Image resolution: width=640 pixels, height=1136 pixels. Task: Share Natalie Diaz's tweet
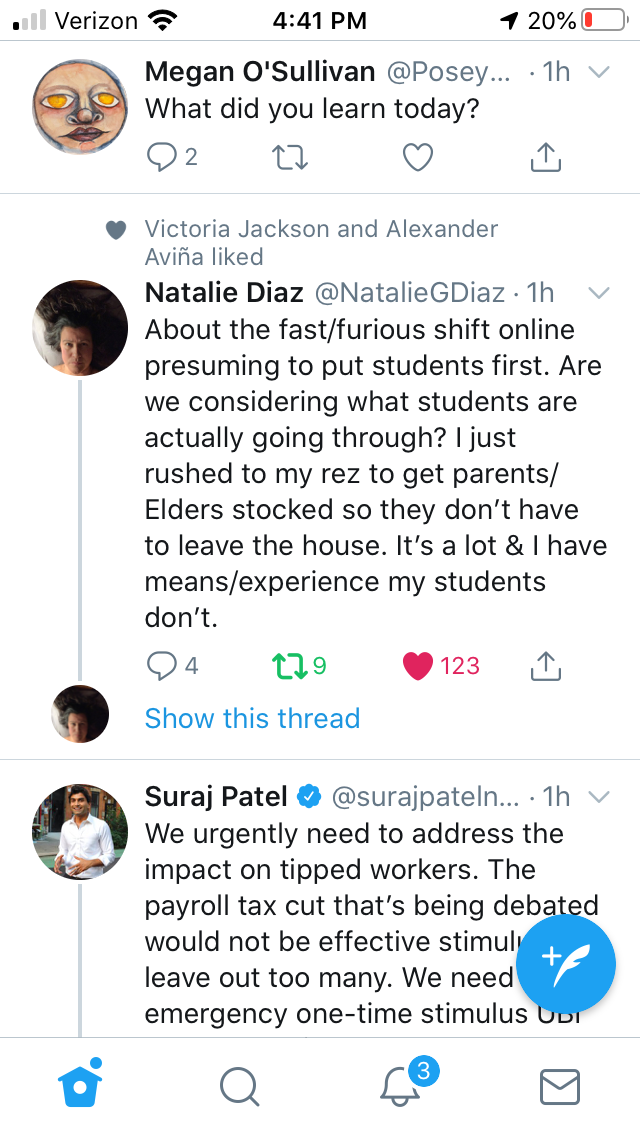545,666
